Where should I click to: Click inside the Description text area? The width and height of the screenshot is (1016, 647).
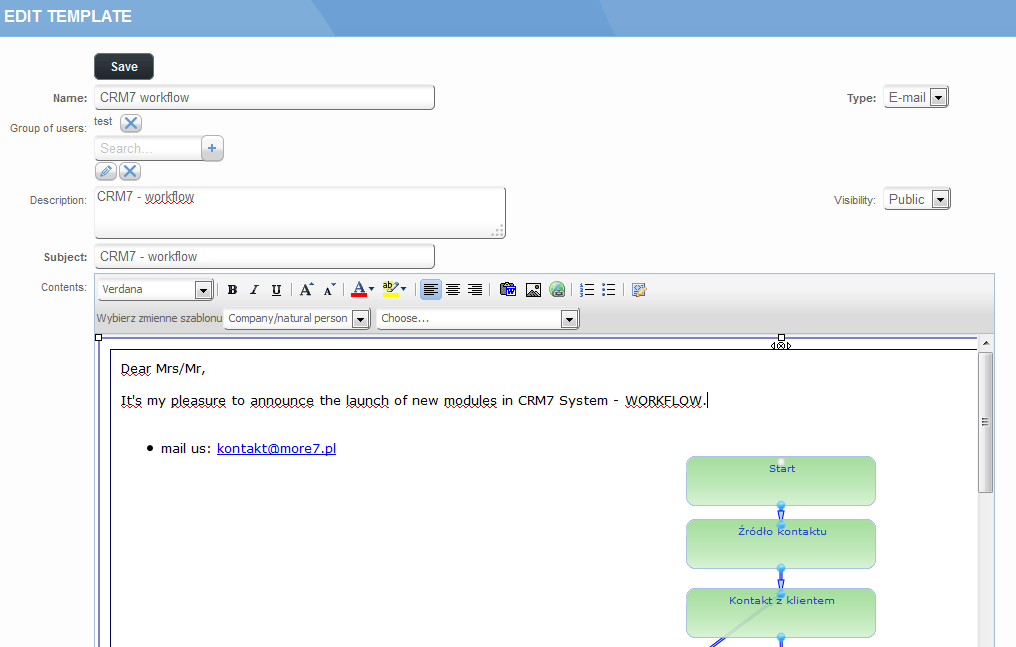(x=299, y=212)
